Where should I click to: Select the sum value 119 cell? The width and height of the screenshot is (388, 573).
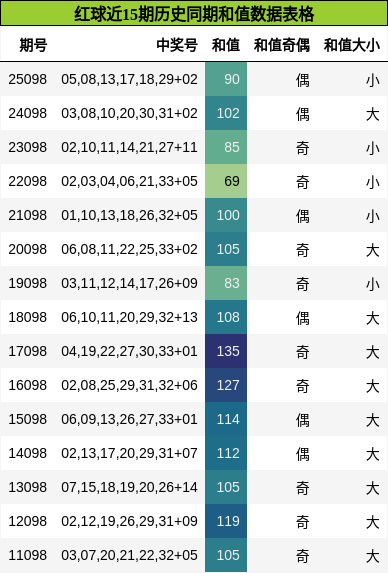[226, 521]
